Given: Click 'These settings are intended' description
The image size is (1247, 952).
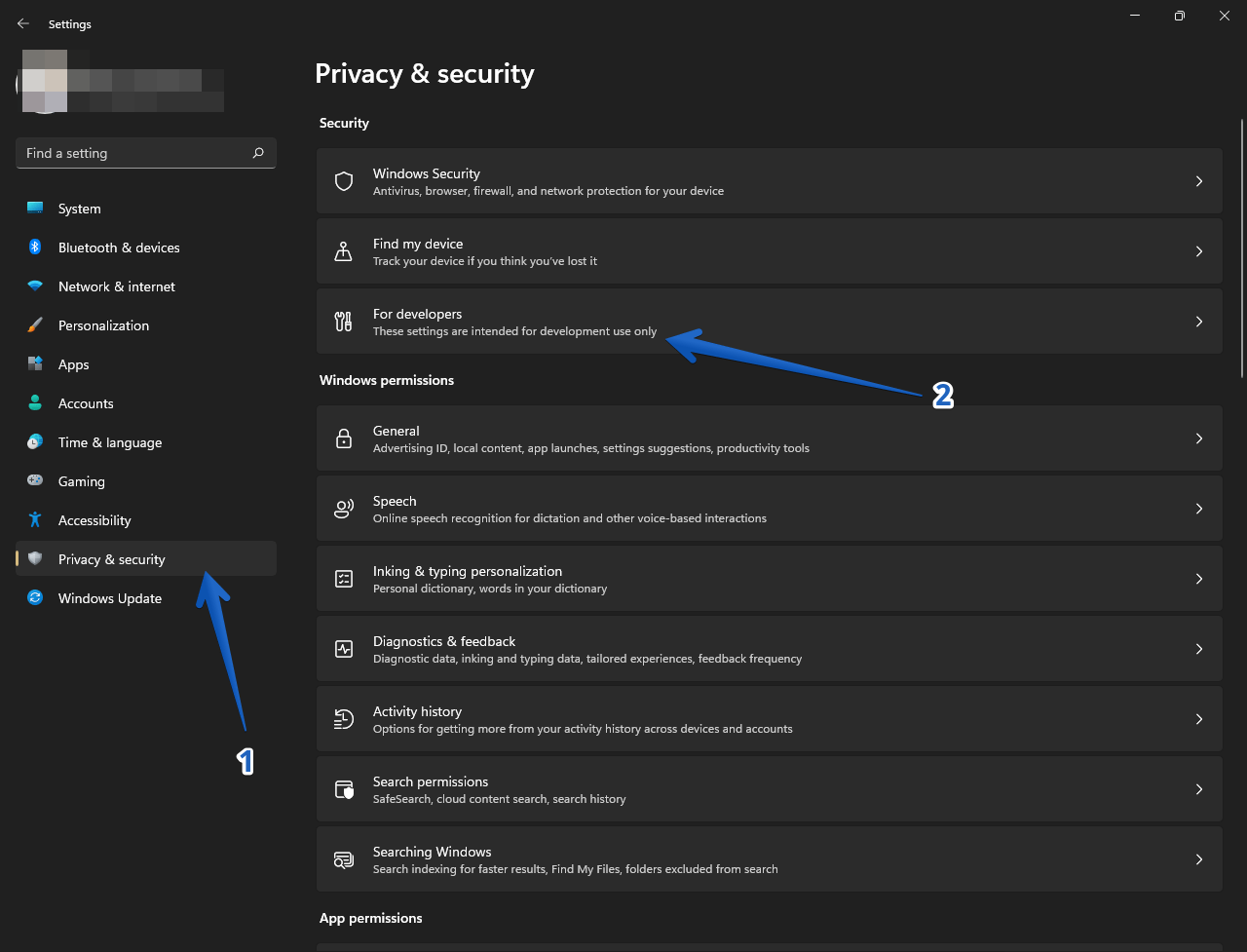Looking at the screenshot, I should (x=515, y=331).
